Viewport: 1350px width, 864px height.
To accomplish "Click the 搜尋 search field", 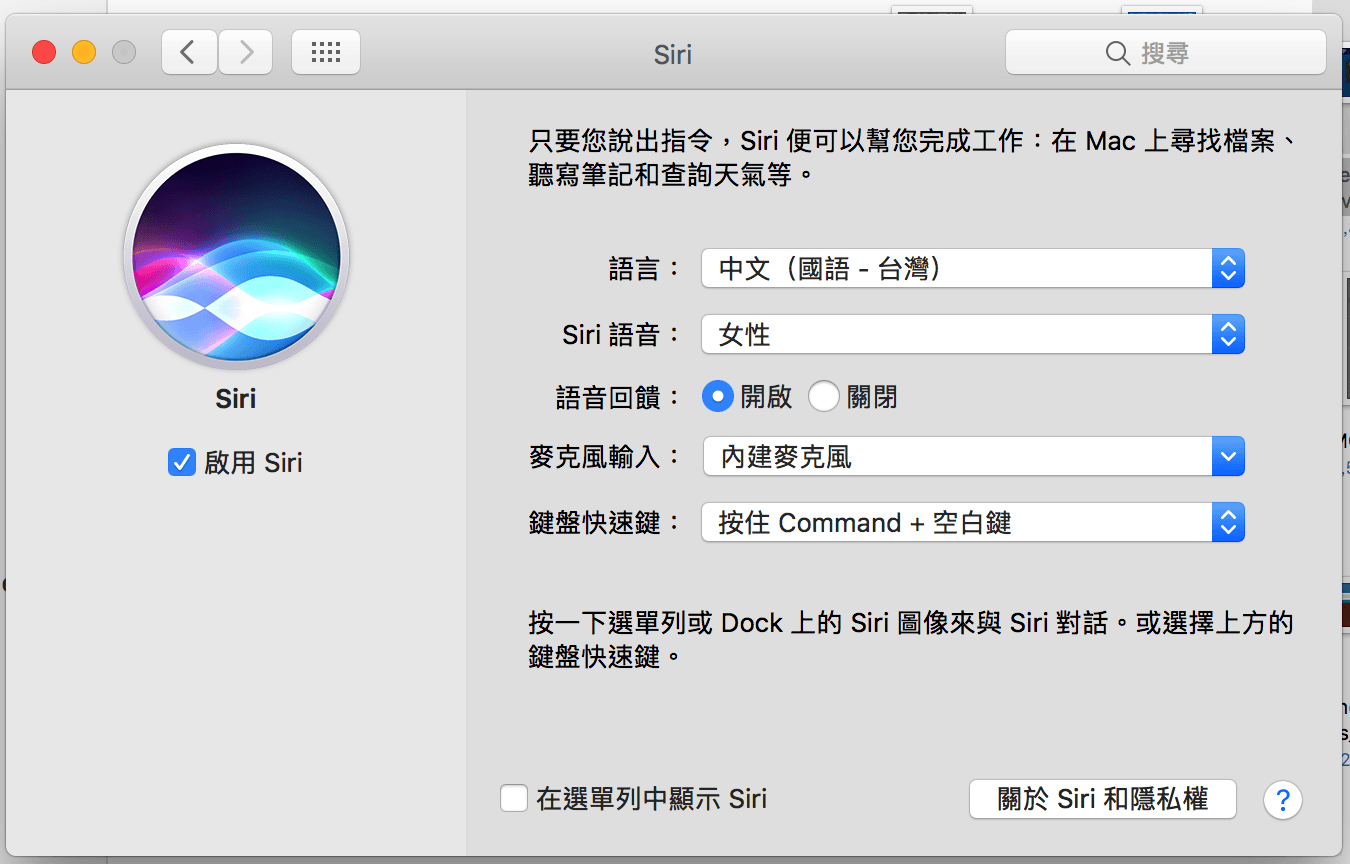I will click(1166, 52).
